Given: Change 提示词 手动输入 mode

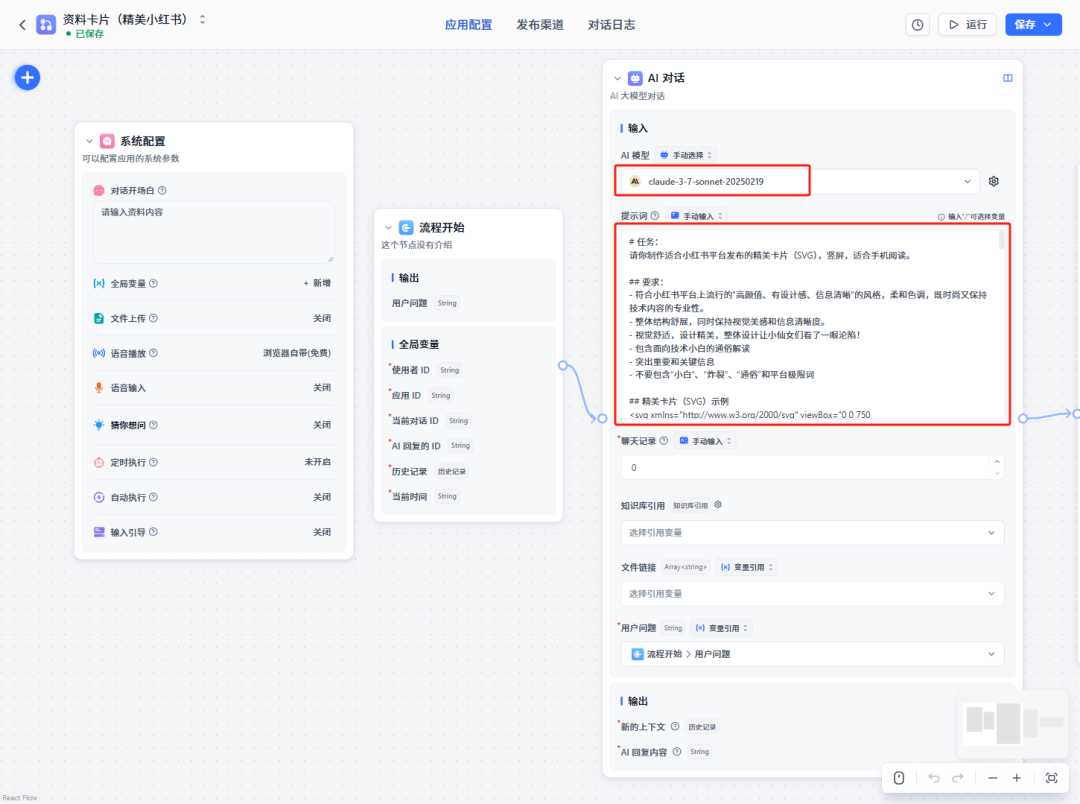Looking at the screenshot, I should (697, 216).
